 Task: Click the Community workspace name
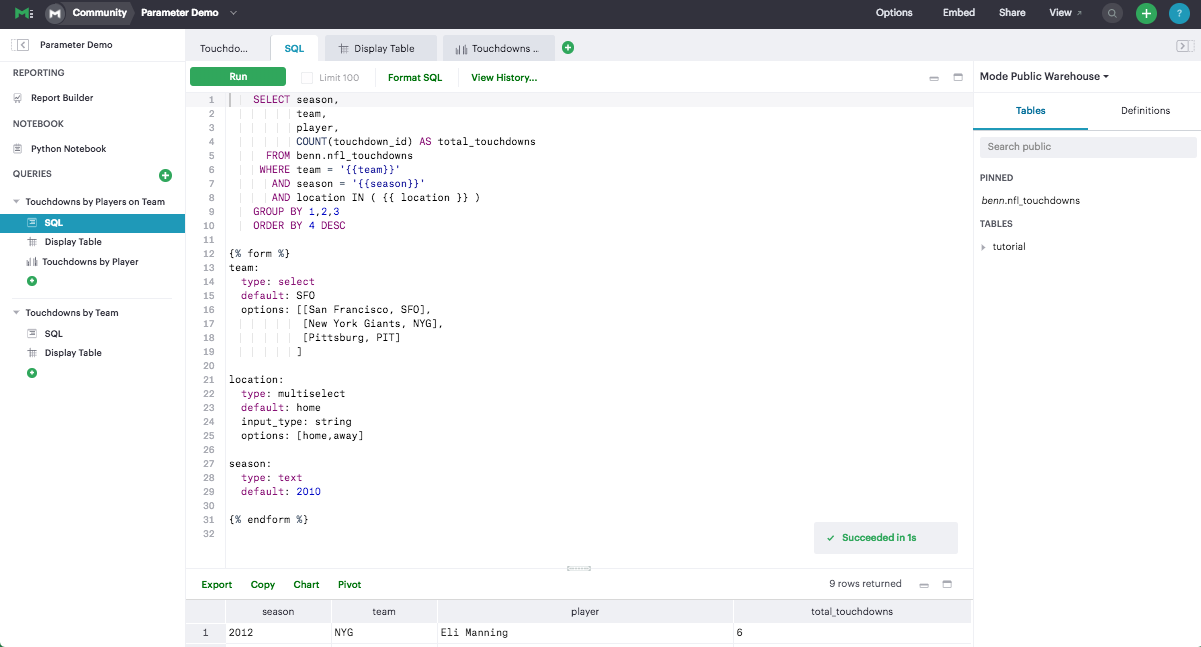(100, 13)
